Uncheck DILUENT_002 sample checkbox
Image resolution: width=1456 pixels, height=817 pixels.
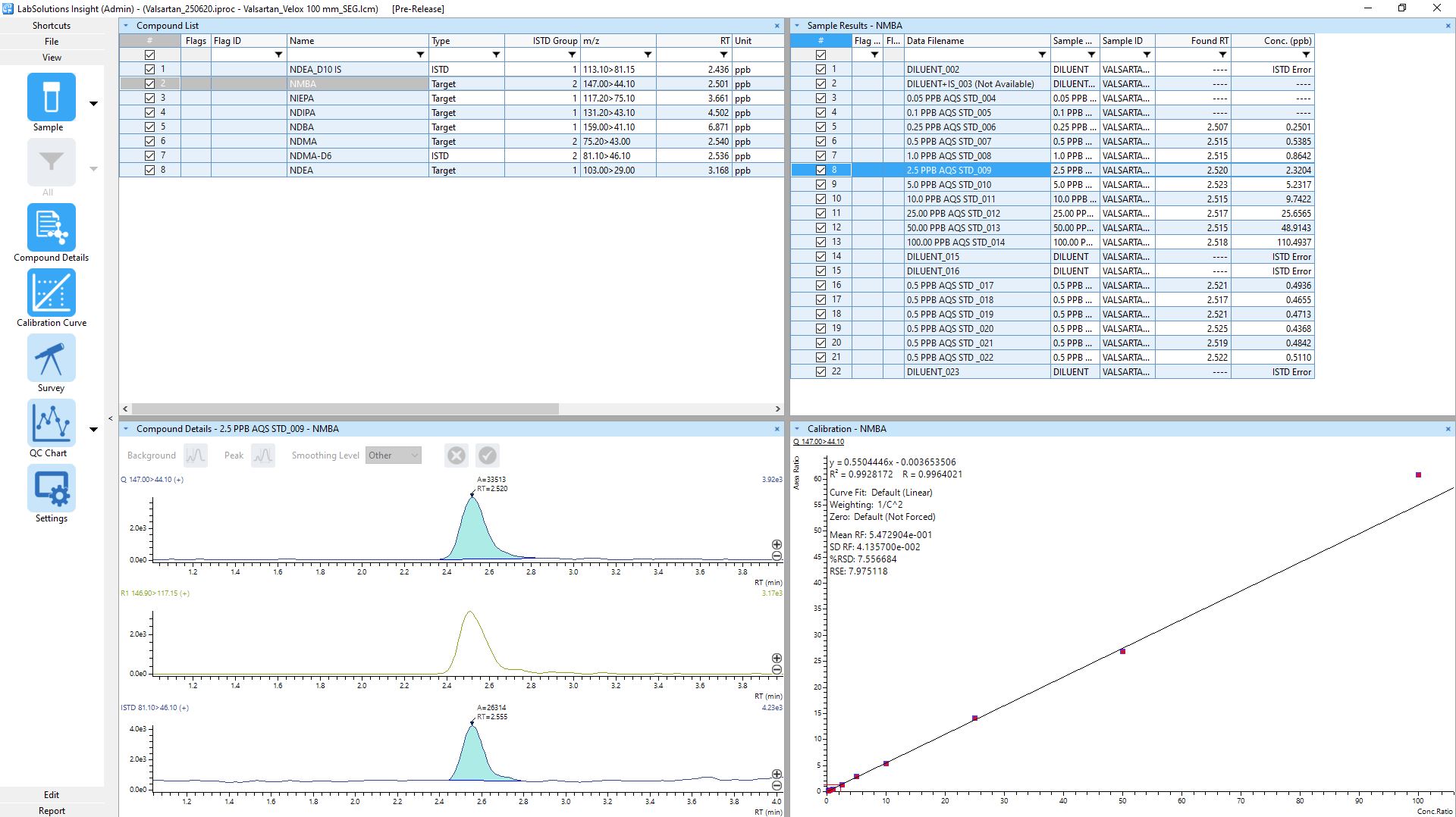pos(821,69)
